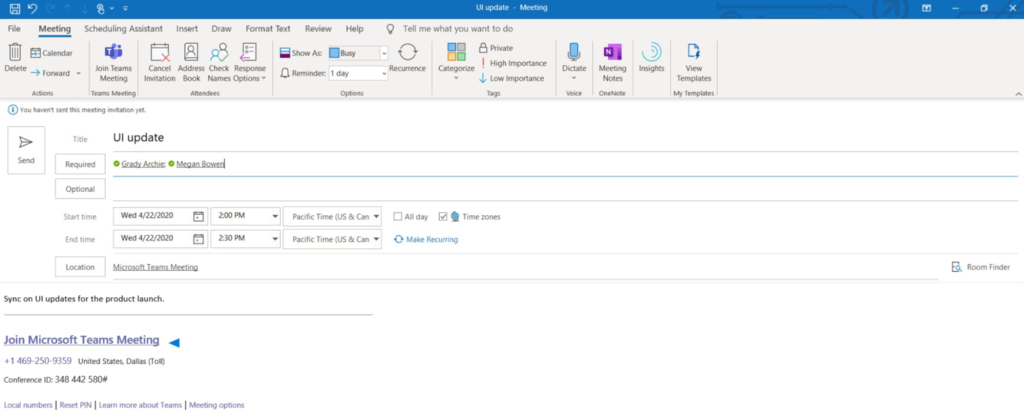Viewport: 1024px width, 419px height.
Task: Open the Draw tab
Action: click(221, 29)
